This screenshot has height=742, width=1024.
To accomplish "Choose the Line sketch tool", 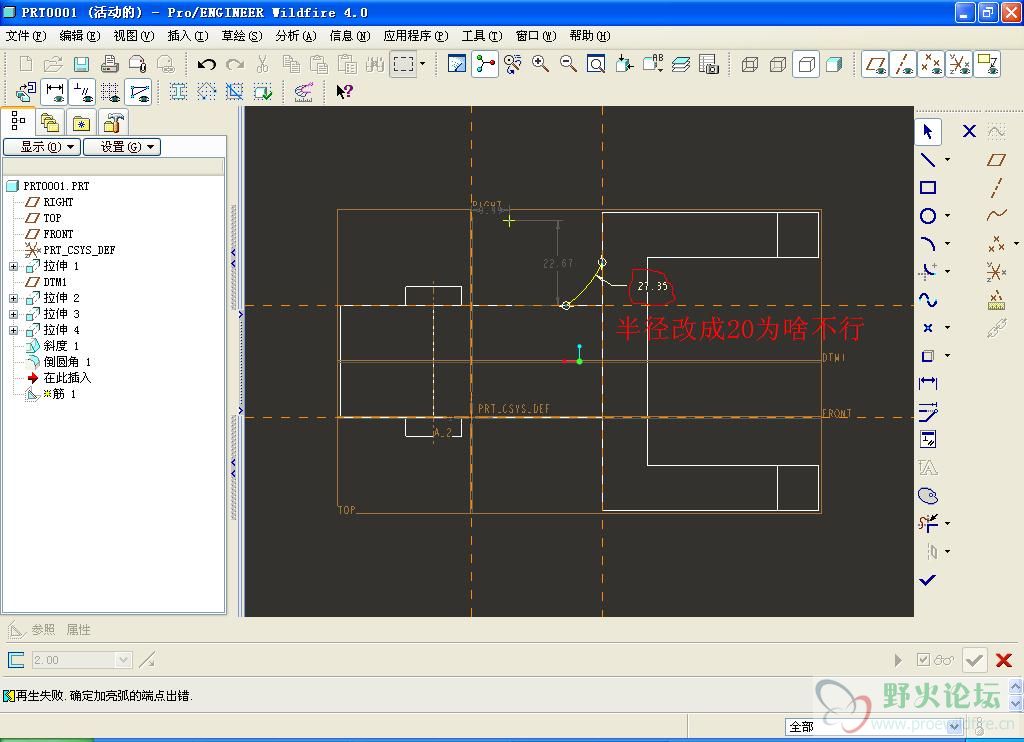I will tap(928, 159).
